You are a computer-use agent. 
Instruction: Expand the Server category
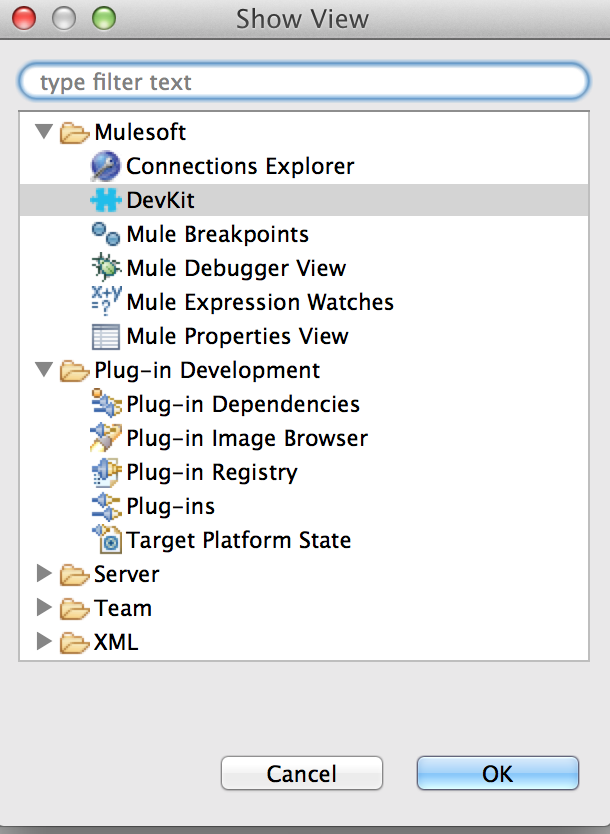[45, 574]
